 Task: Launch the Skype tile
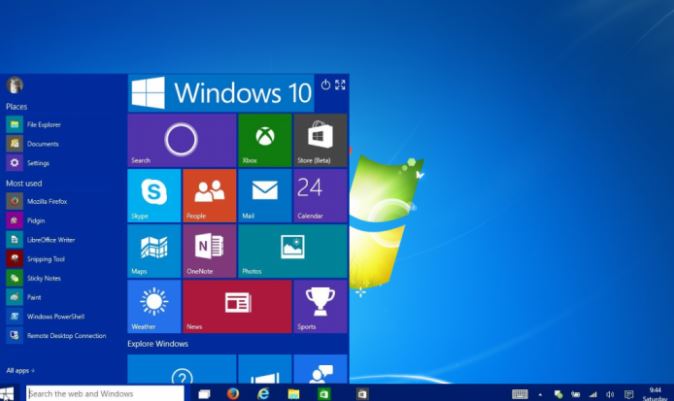(154, 196)
